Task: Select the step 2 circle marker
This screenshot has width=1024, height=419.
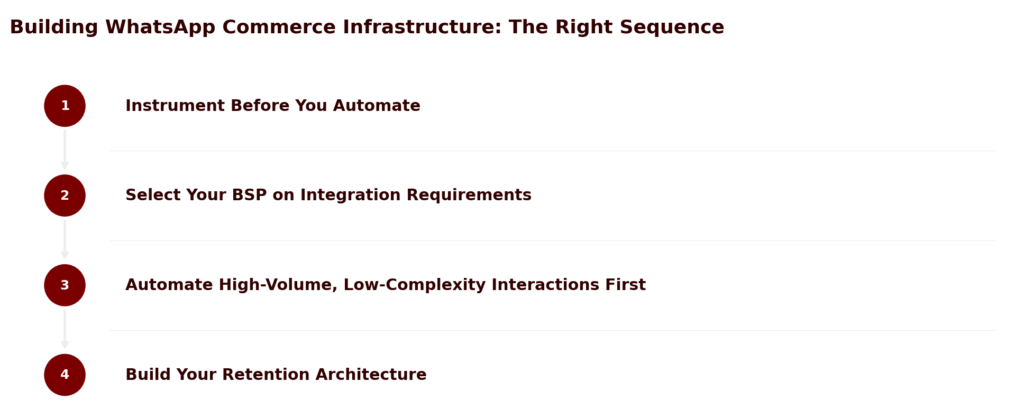Action: [65, 195]
